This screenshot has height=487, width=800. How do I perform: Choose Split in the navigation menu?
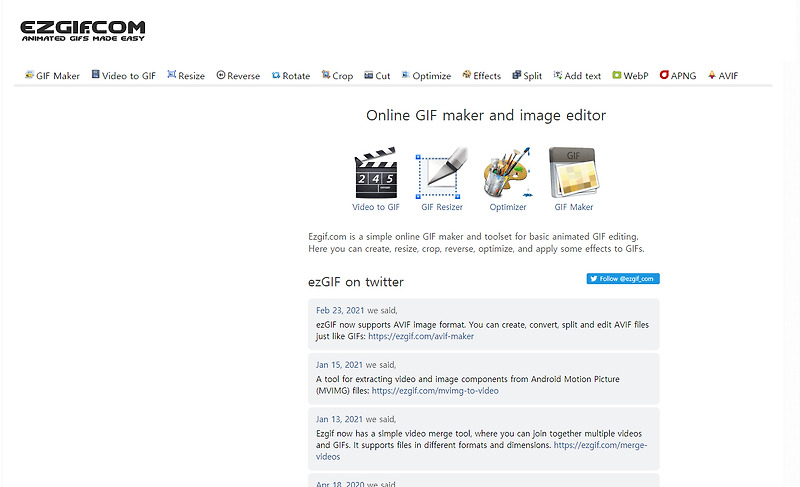point(527,75)
